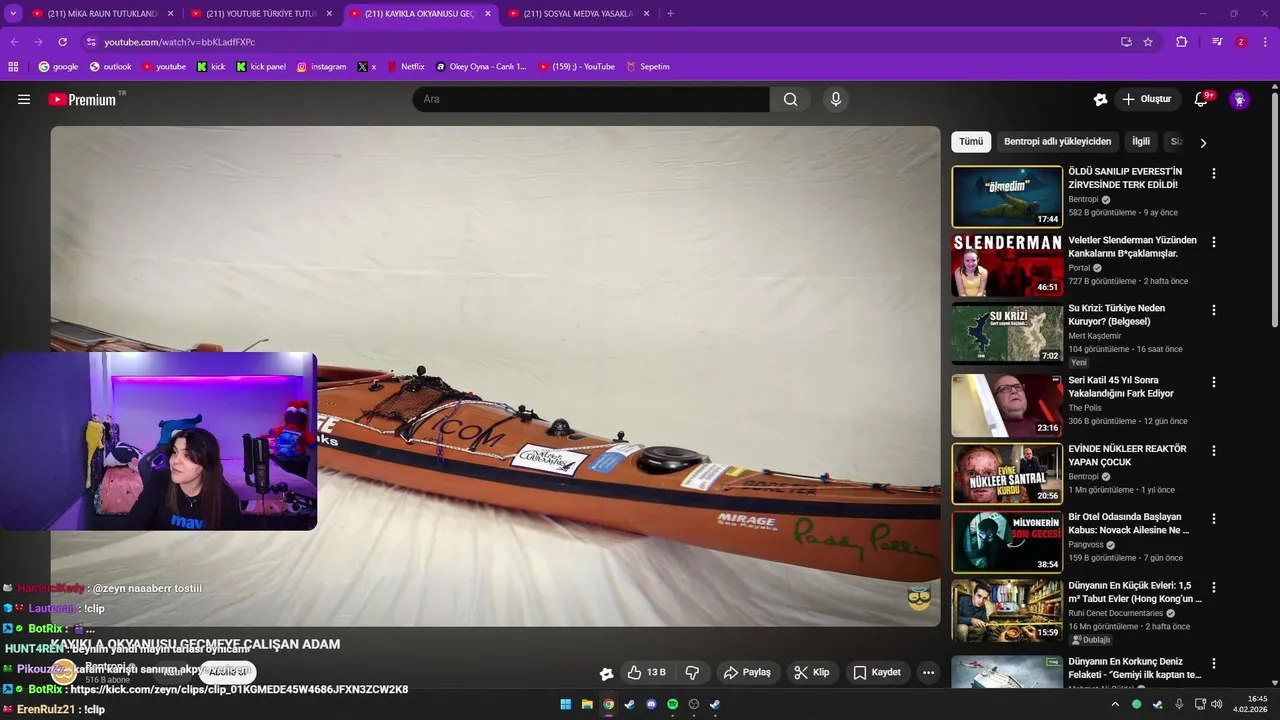Screen dimensions: 1280x720
Task: Expand Chrome tab search dropdown
Action: click(x=13, y=13)
